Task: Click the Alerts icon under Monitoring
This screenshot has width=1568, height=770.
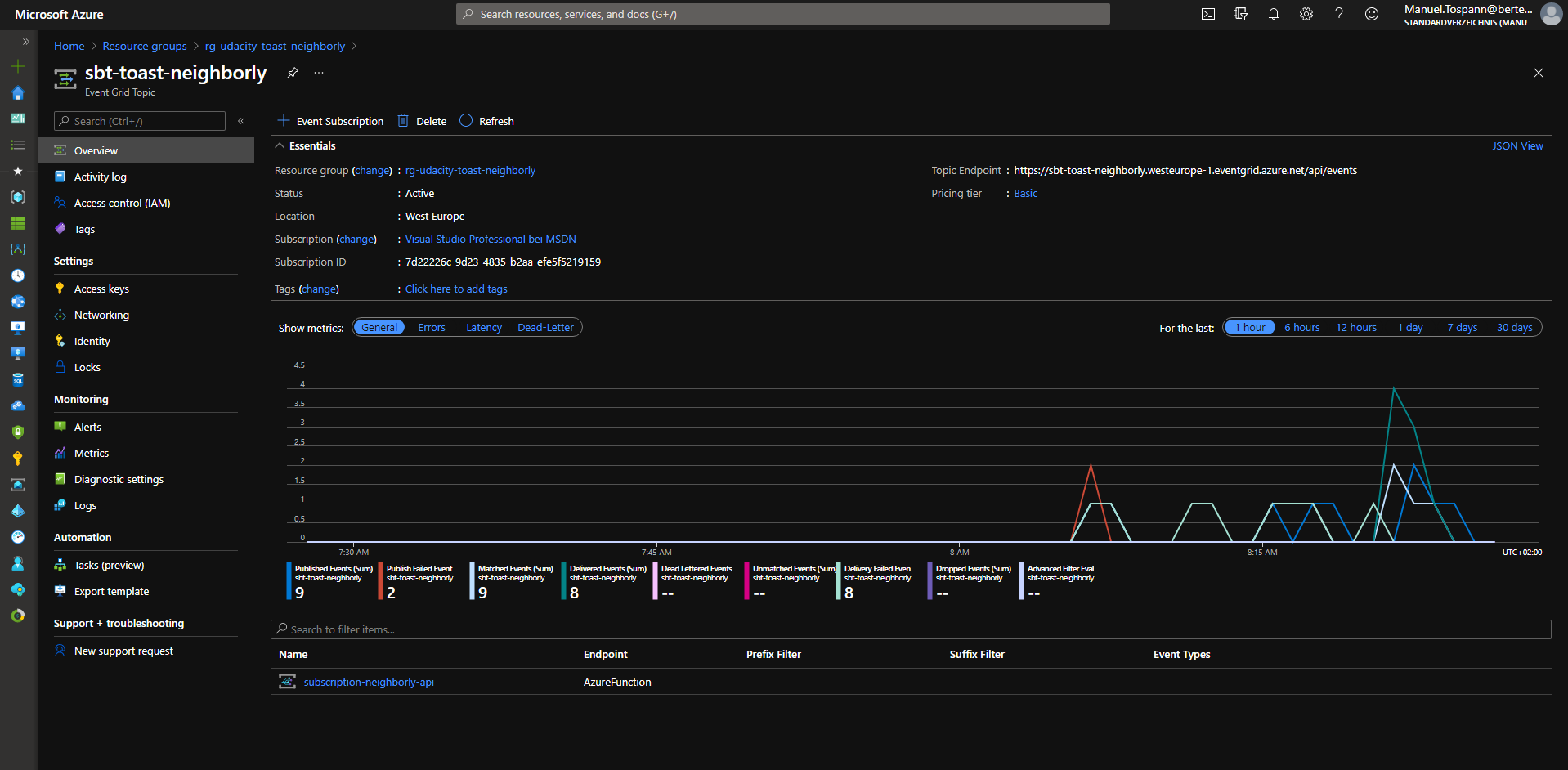Action: coord(60,427)
